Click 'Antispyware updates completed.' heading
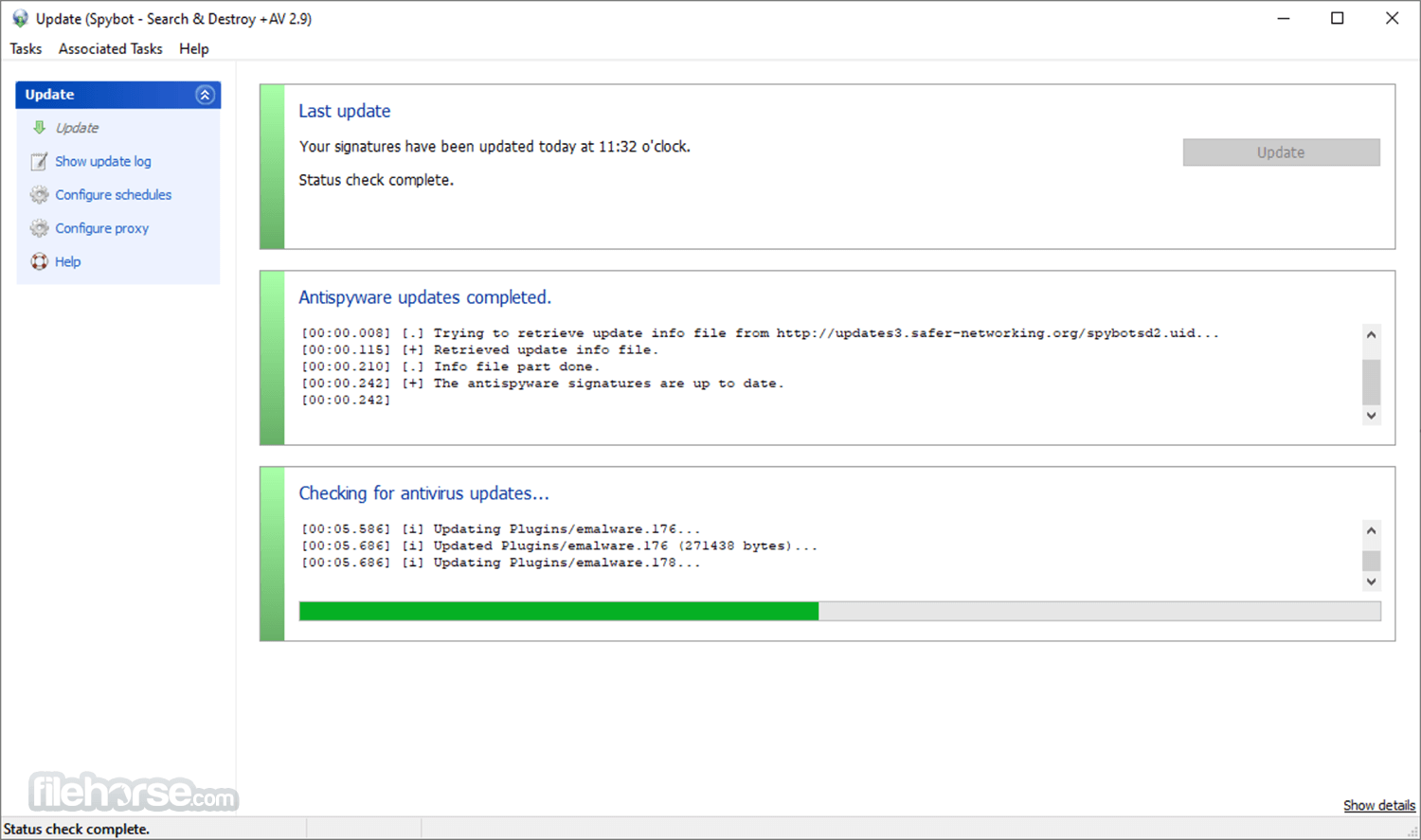 [x=424, y=297]
